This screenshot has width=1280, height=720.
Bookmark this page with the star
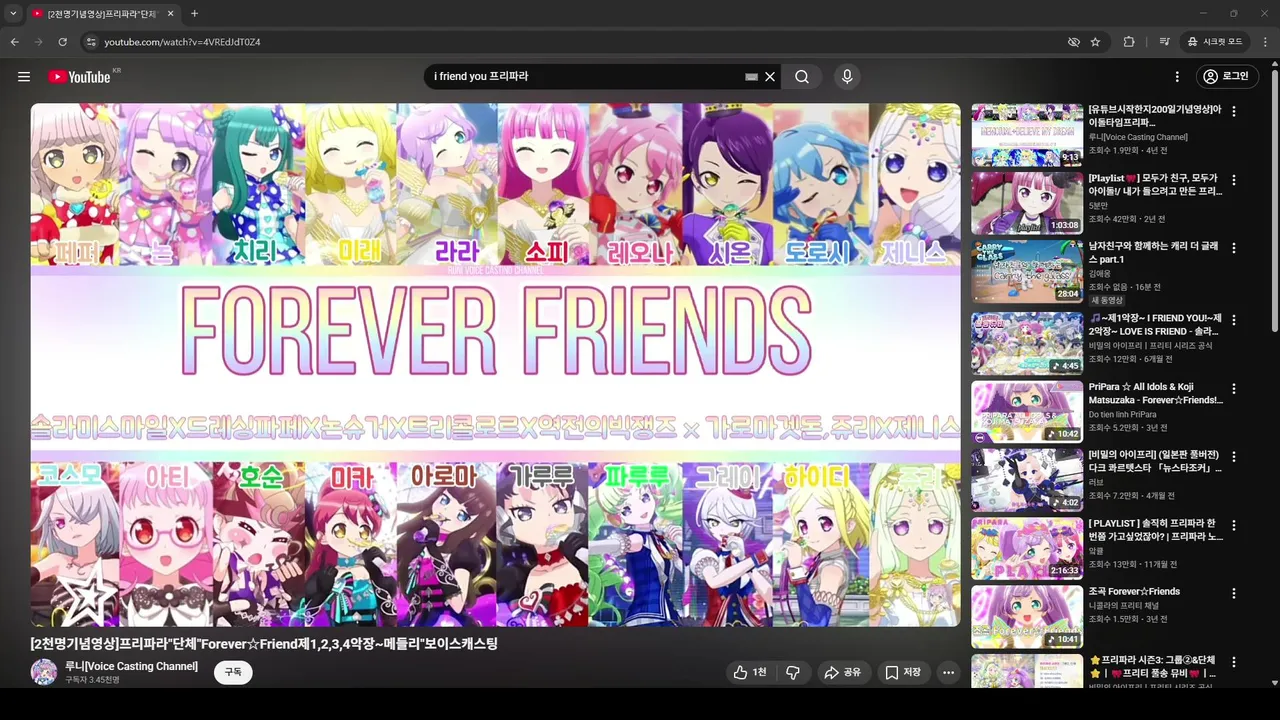coord(1095,42)
